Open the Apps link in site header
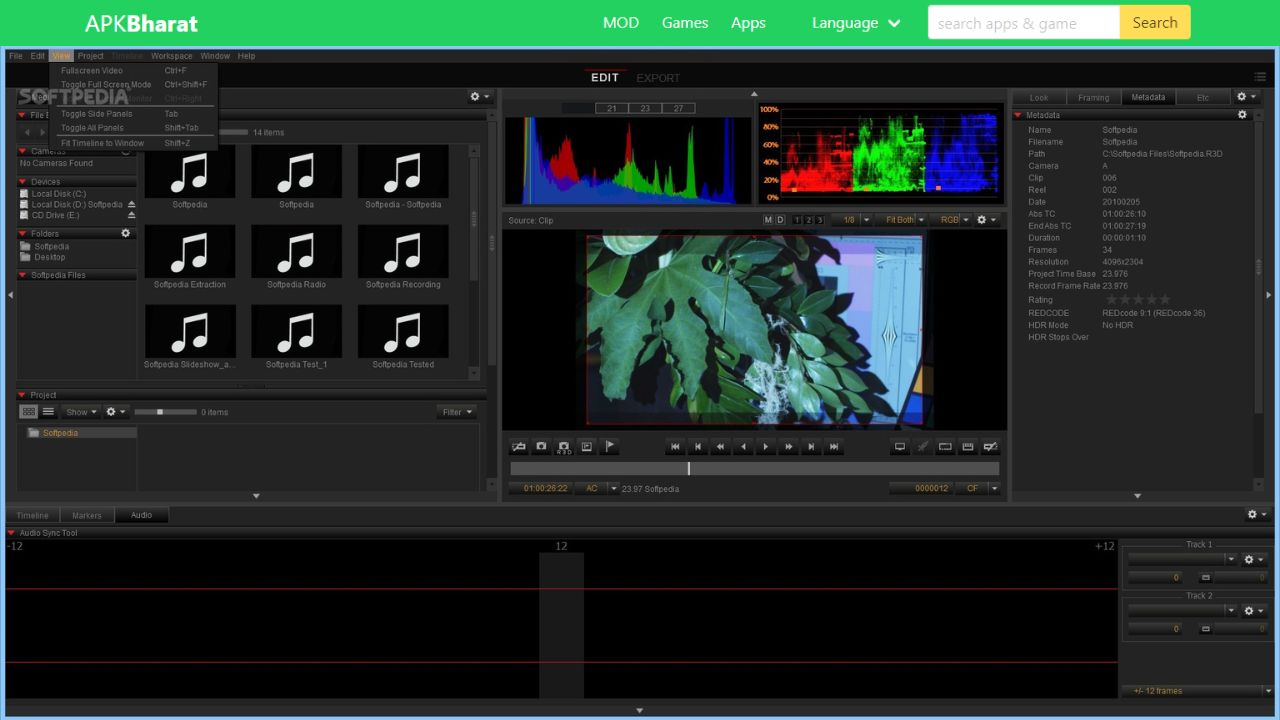 [748, 22]
